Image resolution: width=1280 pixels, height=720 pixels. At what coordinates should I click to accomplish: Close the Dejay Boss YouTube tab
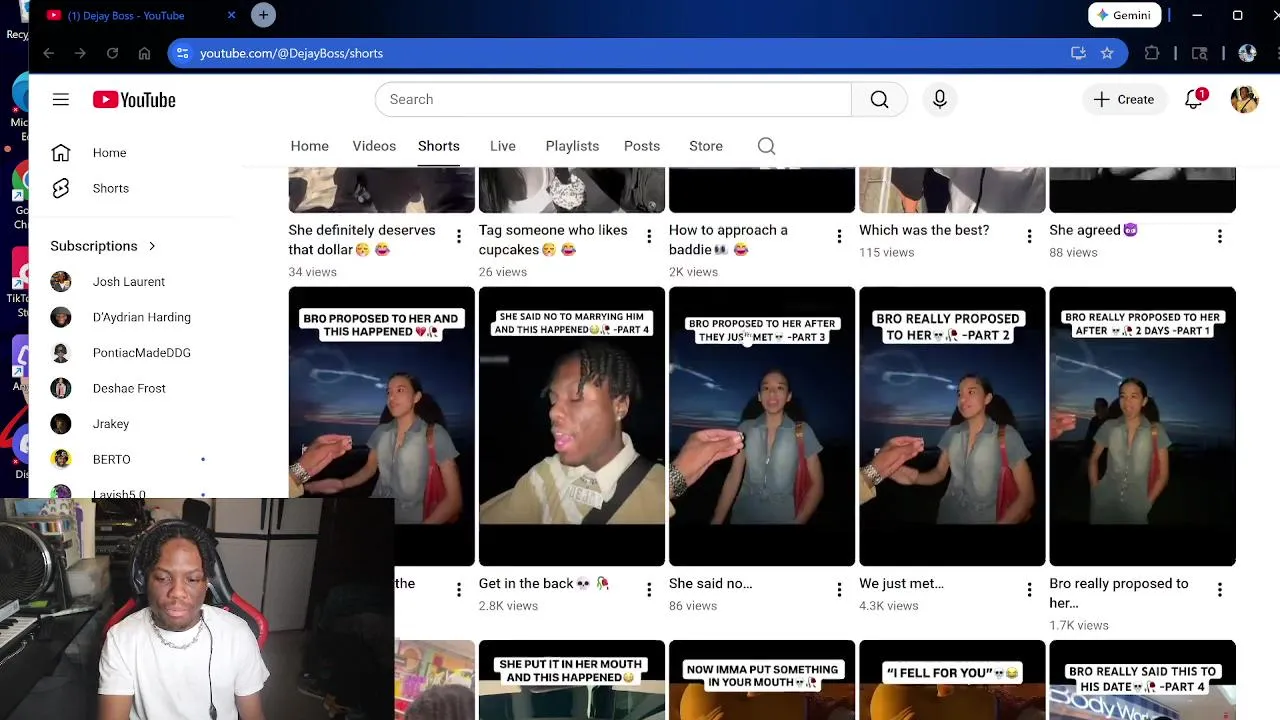(231, 15)
